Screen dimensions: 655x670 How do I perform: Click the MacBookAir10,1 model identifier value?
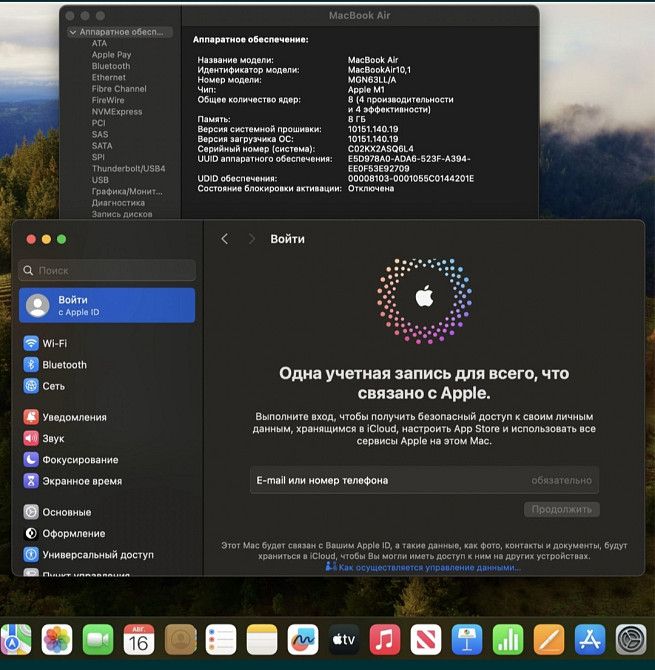click(379, 70)
